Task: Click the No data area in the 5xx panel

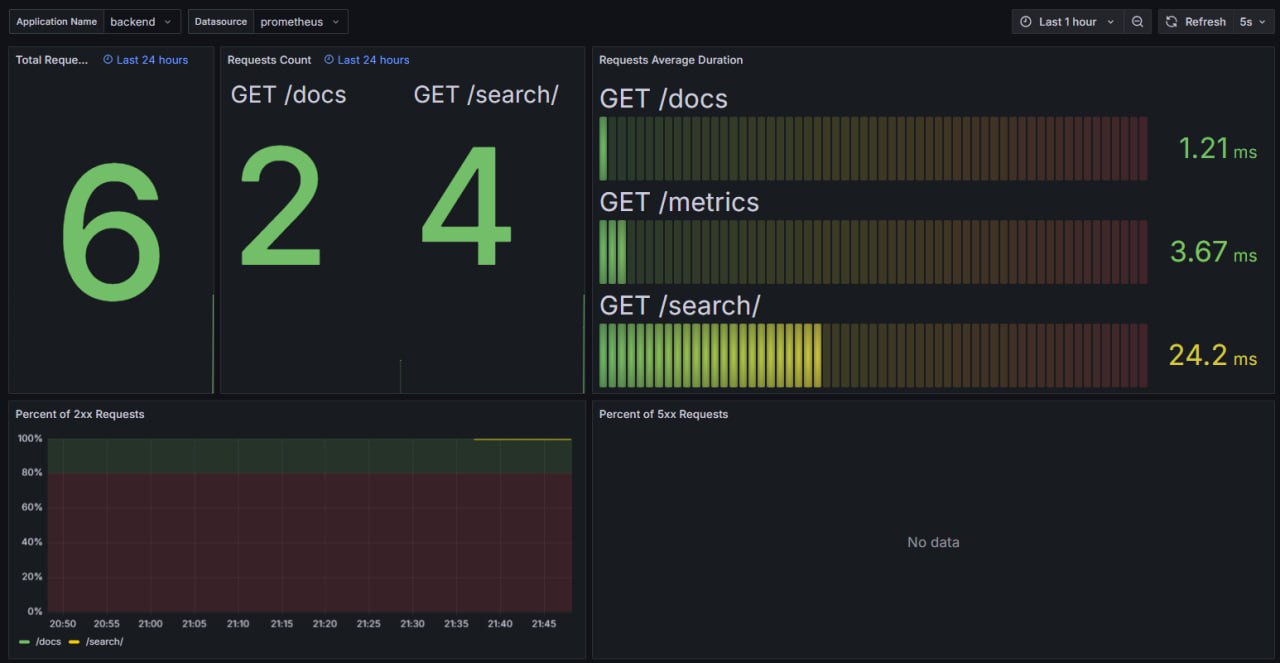Action: pyautogui.click(x=933, y=542)
